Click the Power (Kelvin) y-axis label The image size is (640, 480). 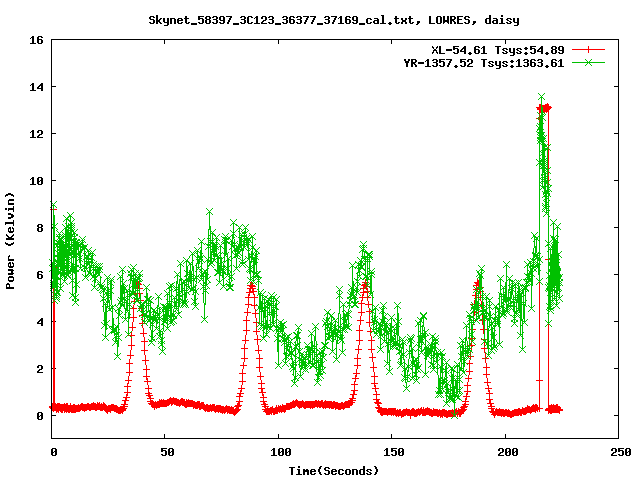[10, 241]
